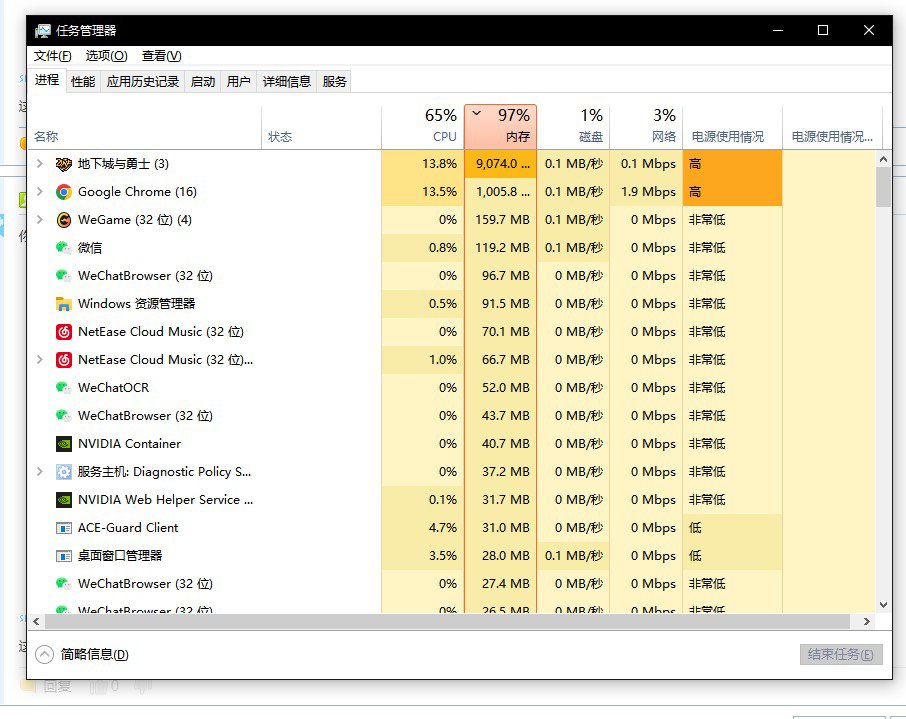This screenshot has width=906, height=719.
Task: Expand the 地下城与勇士 (3) process group
Action: 39,164
